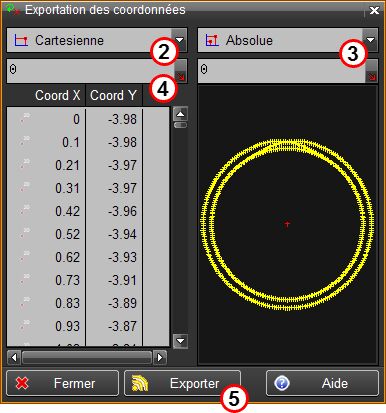This screenshot has width=386, height=413.
Task: Click the horizontal scrollbar track of table
Action: pyautogui.click(x=87, y=357)
